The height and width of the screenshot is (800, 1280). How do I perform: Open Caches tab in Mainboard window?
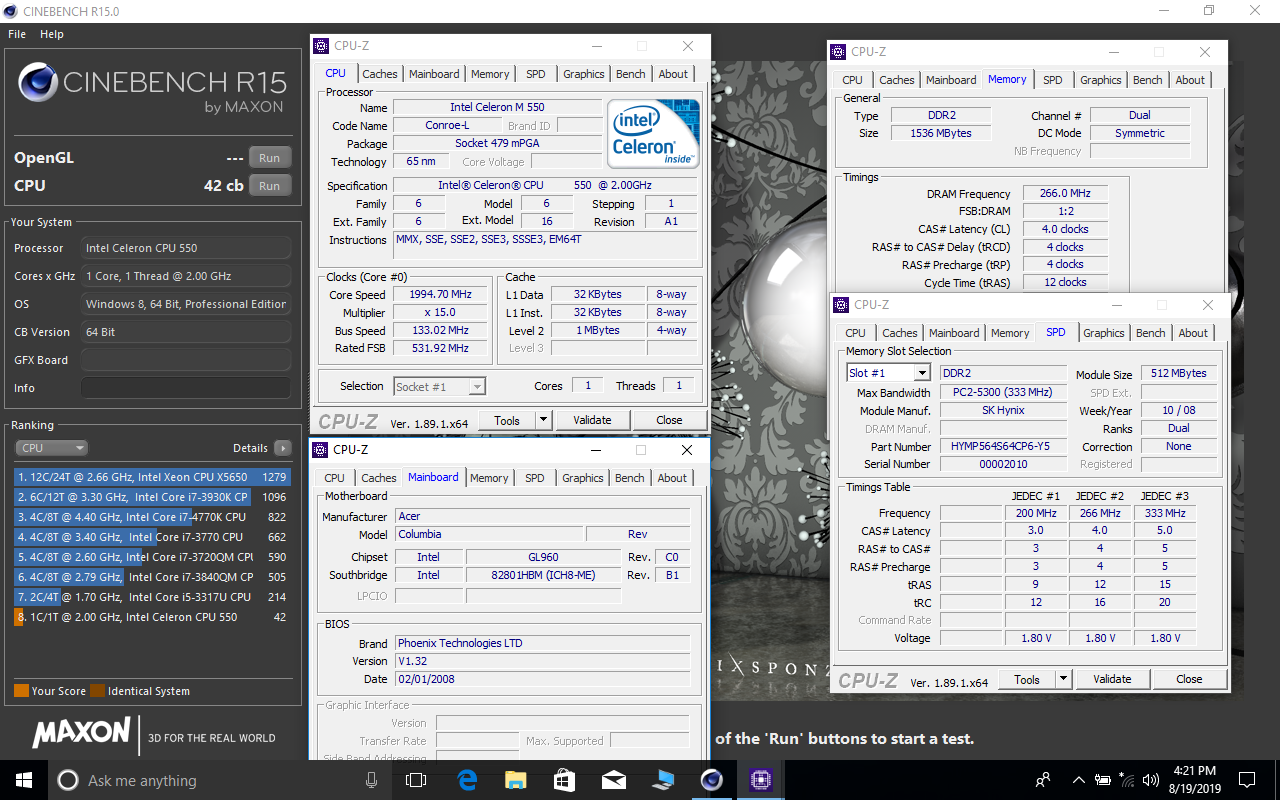click(x=379, y=478)
